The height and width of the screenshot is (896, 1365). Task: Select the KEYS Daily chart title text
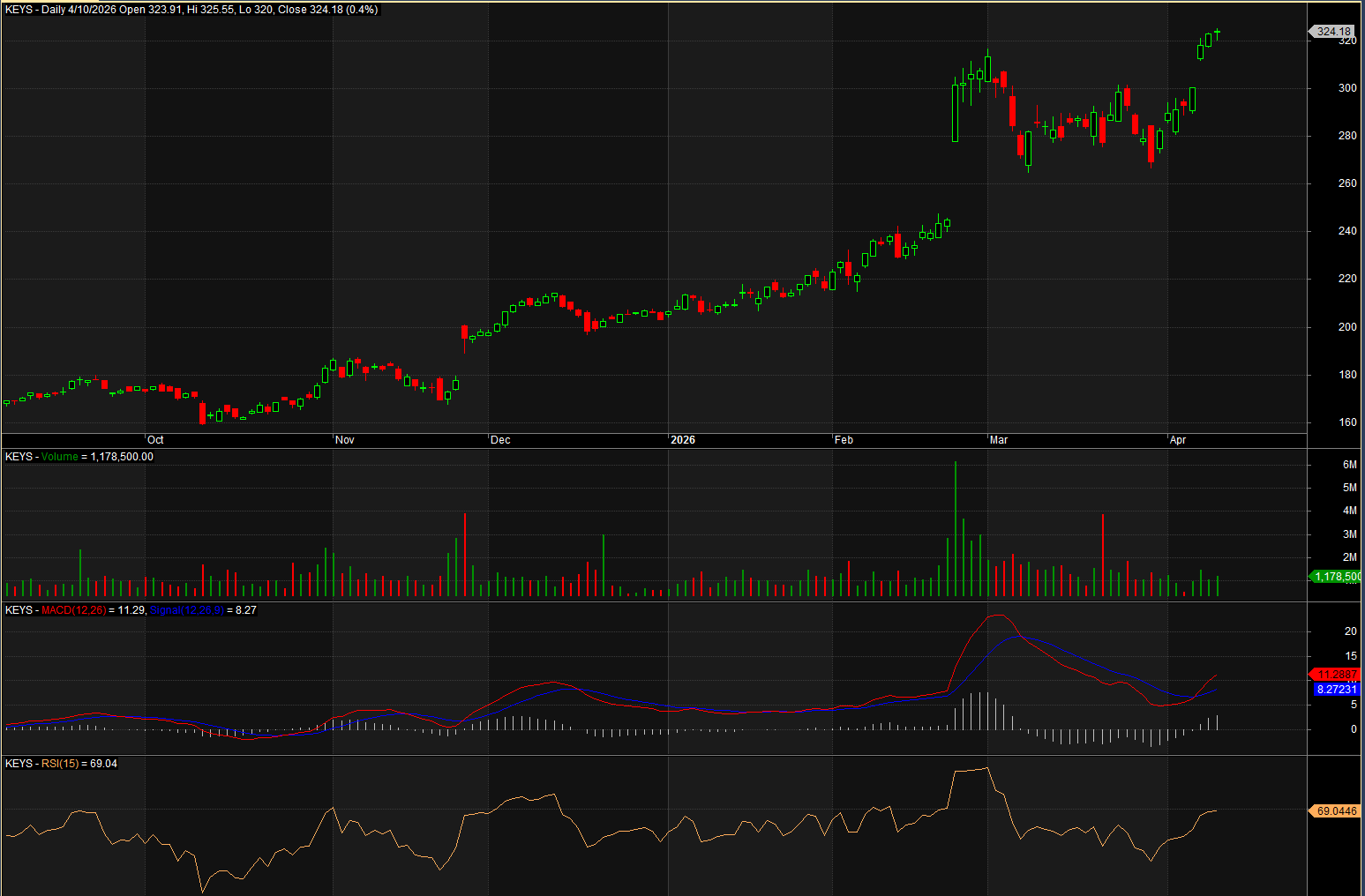(x=191, y=10)
